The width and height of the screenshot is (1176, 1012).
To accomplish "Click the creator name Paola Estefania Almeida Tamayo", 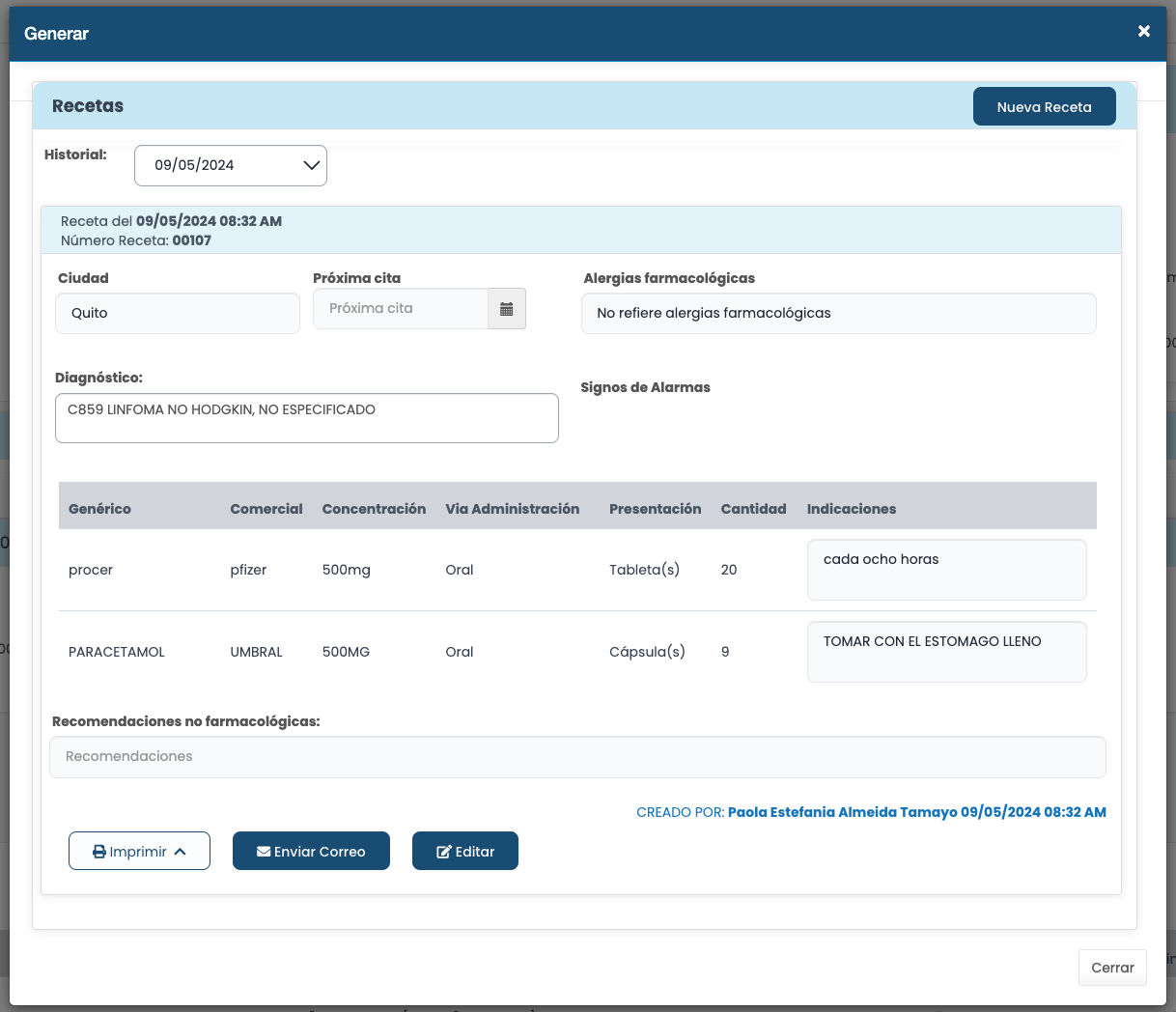I will point(842,812).
